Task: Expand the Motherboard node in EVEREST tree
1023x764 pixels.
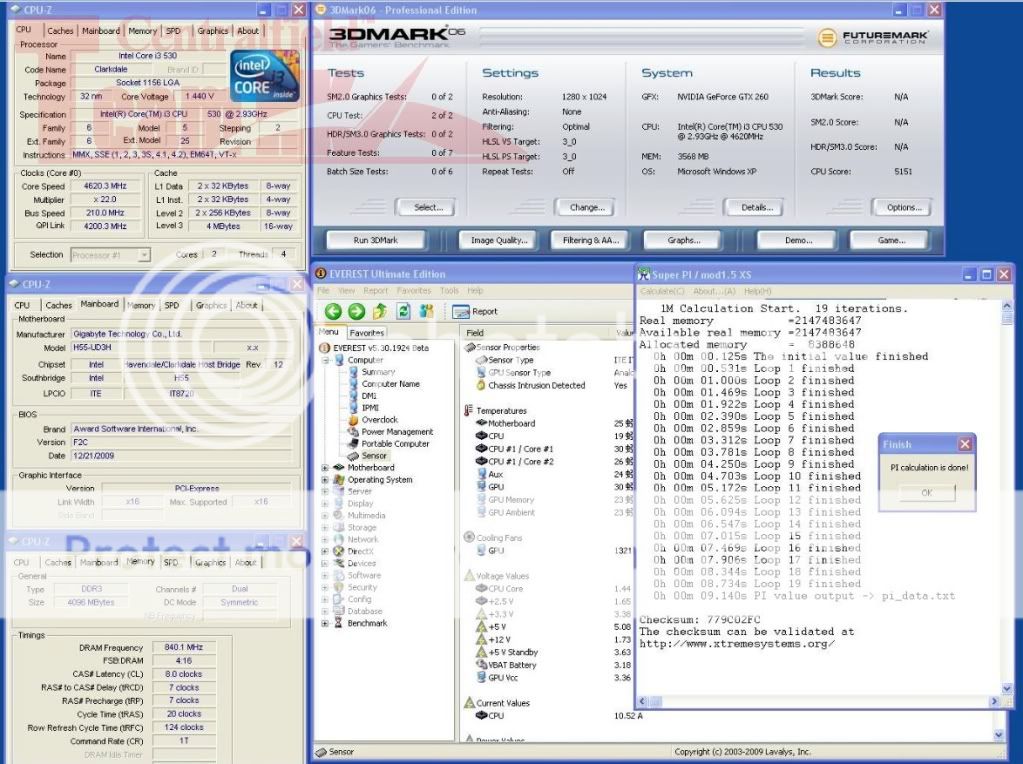Action: coord(325,468)
